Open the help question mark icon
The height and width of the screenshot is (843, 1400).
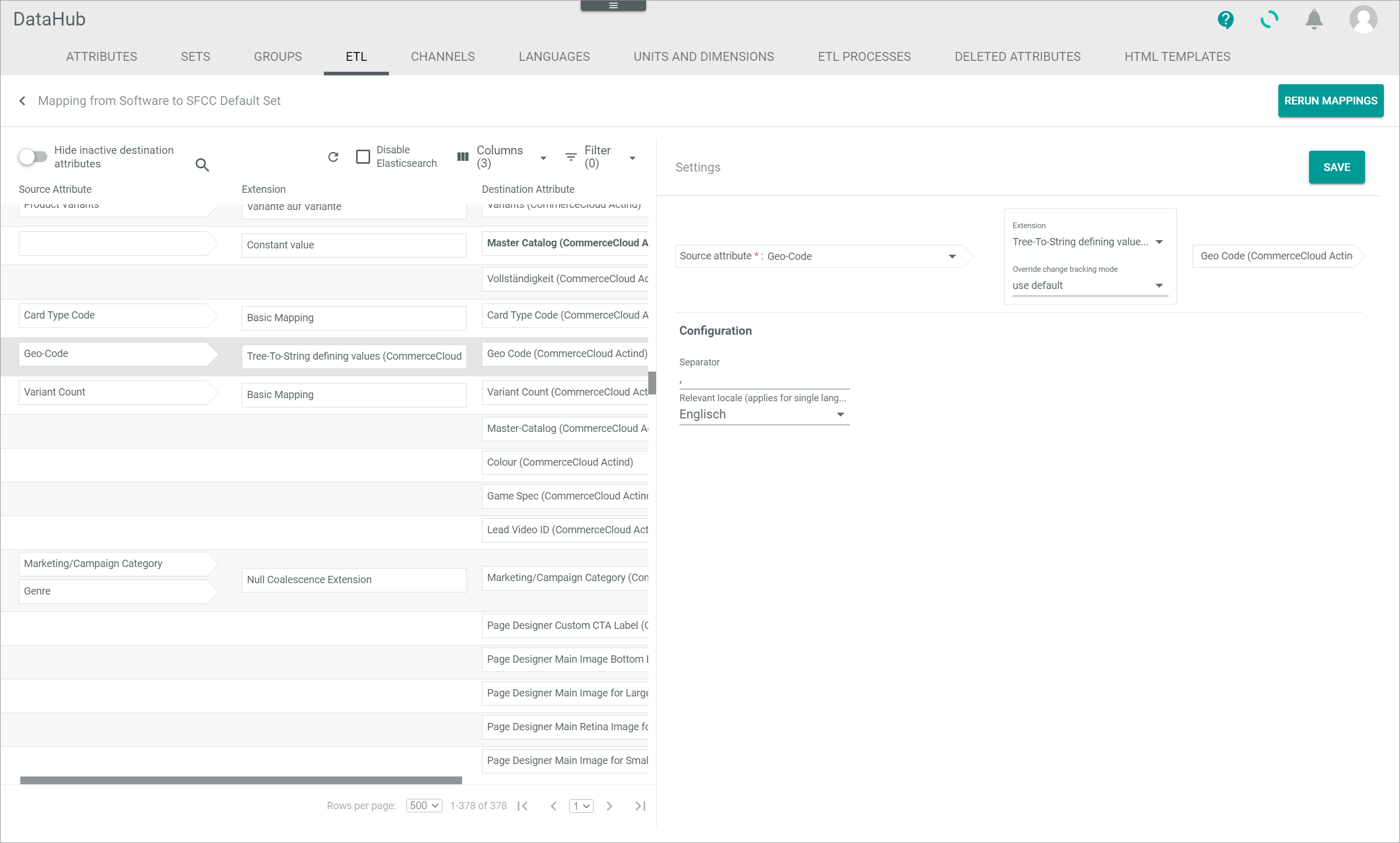click(x=1225, y=20)
